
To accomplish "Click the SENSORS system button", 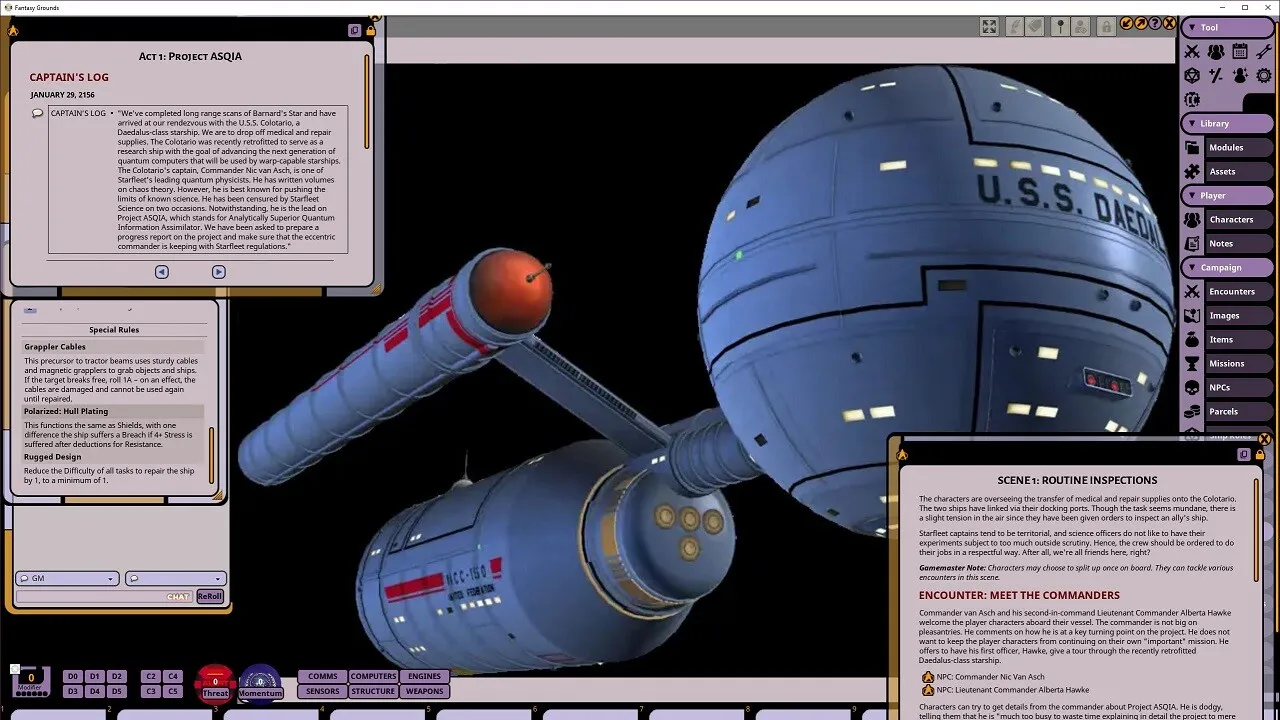I will [x=323, y=691].
